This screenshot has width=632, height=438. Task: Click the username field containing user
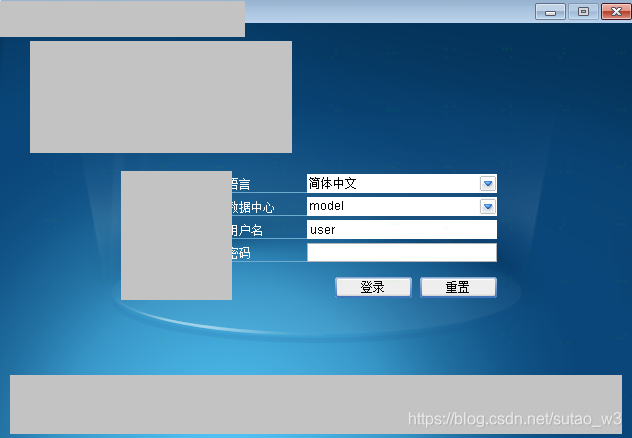(x=401, y=230)
